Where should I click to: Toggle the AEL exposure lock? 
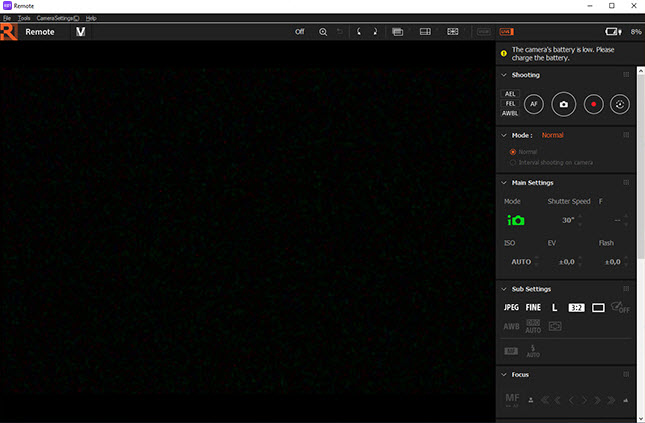510,94
